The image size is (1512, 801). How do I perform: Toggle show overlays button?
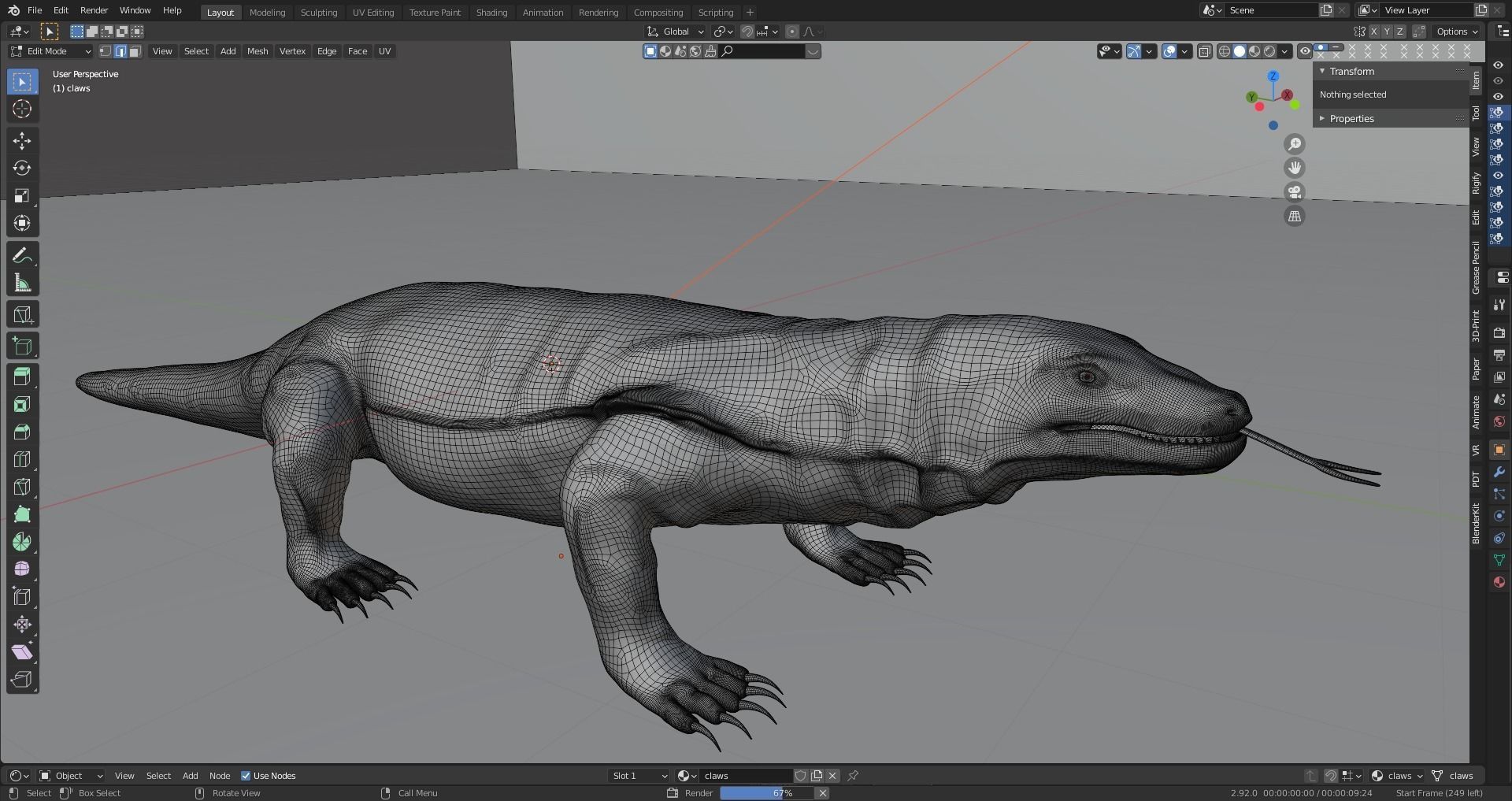(x=1170, y=51)
